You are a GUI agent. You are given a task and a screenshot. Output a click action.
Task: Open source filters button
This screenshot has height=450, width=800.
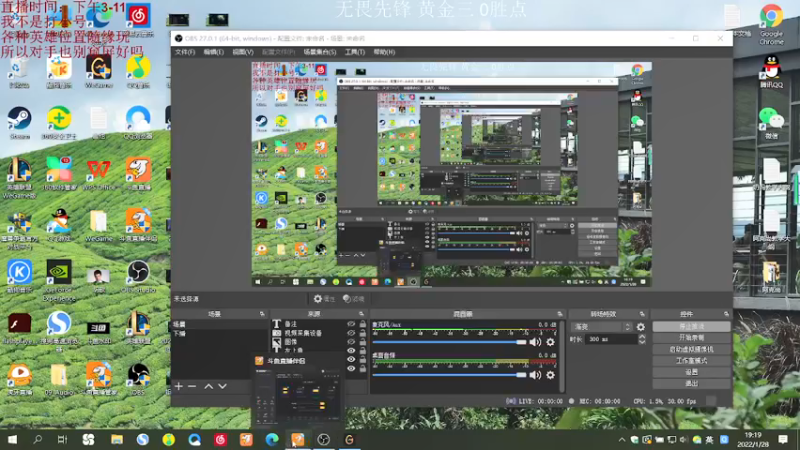point(354,298)
